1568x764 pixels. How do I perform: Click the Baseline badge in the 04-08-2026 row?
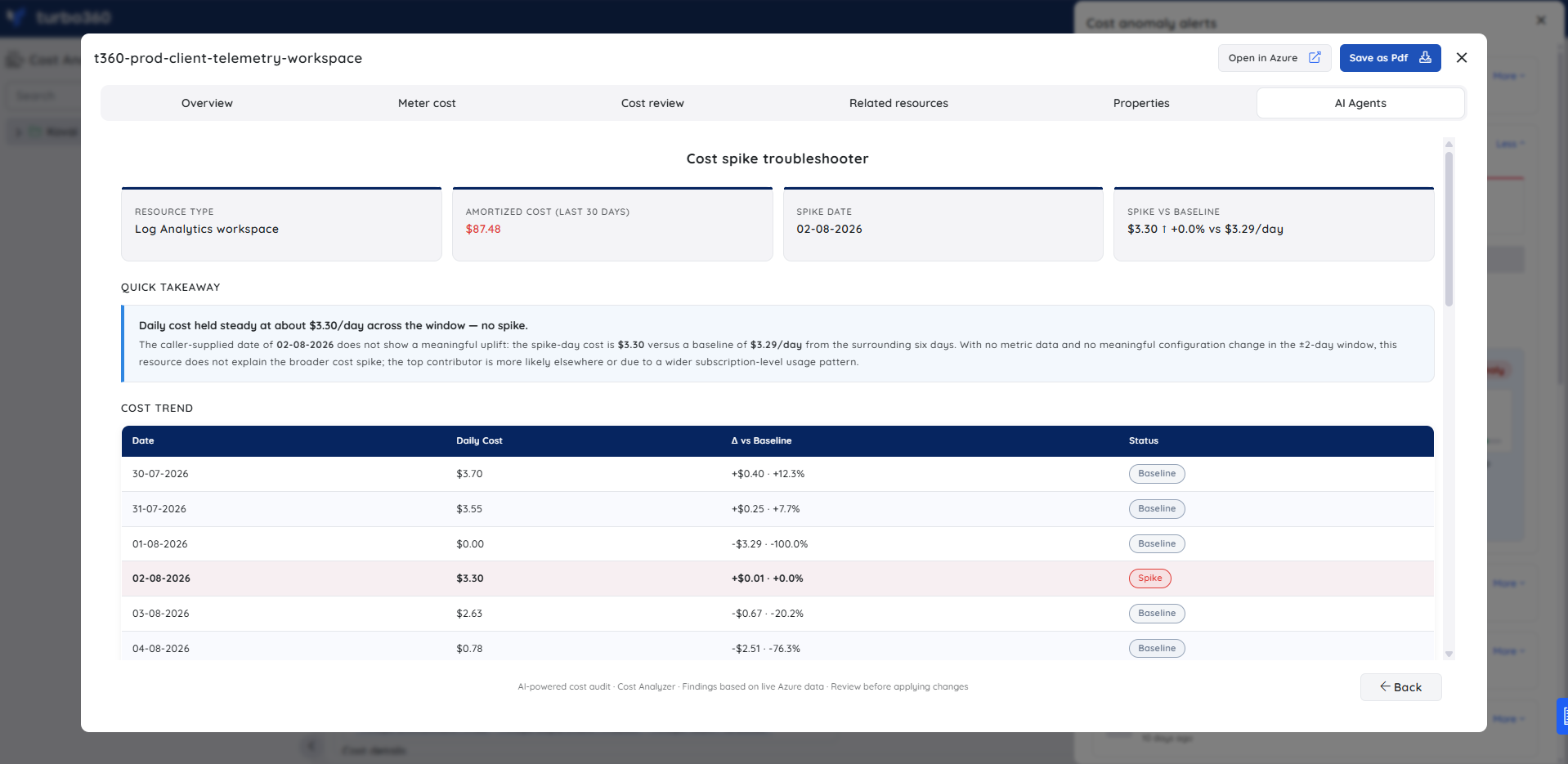tap(1157, 649)
